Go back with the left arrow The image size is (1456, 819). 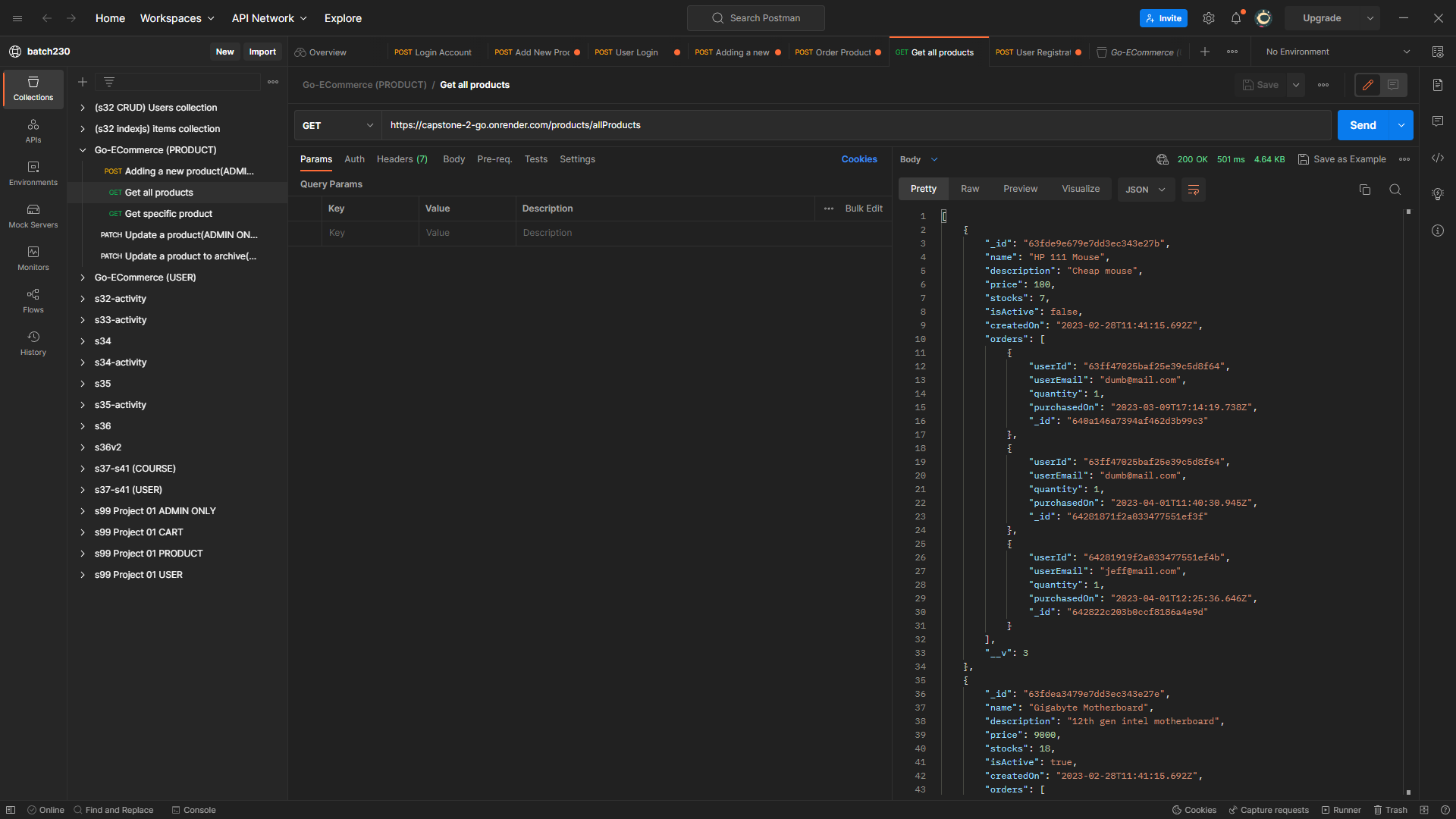coord(47,18)
